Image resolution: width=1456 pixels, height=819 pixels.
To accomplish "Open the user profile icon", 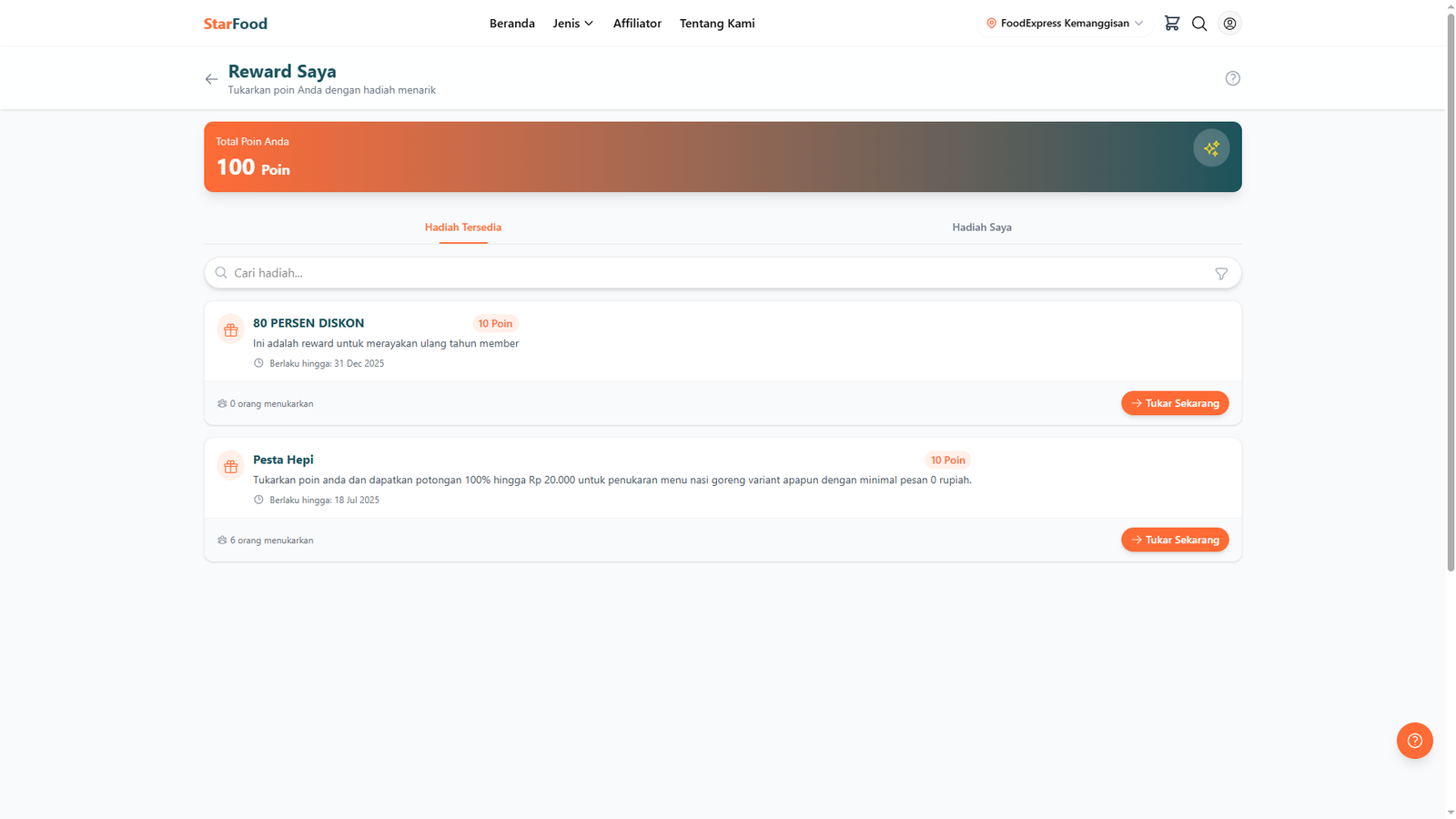I will tap(1229, 24).
